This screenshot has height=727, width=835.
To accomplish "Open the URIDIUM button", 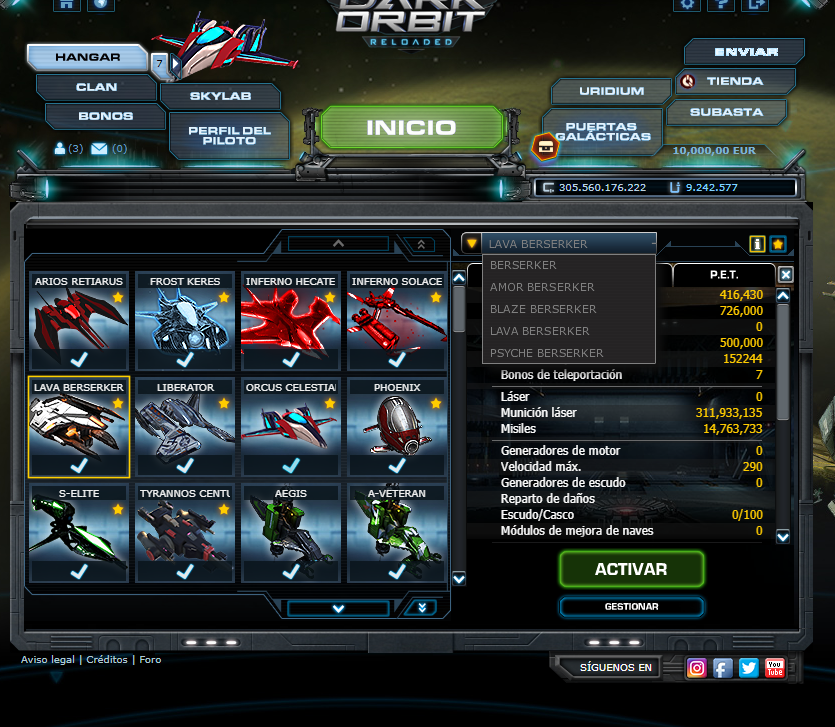I will [611, 91].
